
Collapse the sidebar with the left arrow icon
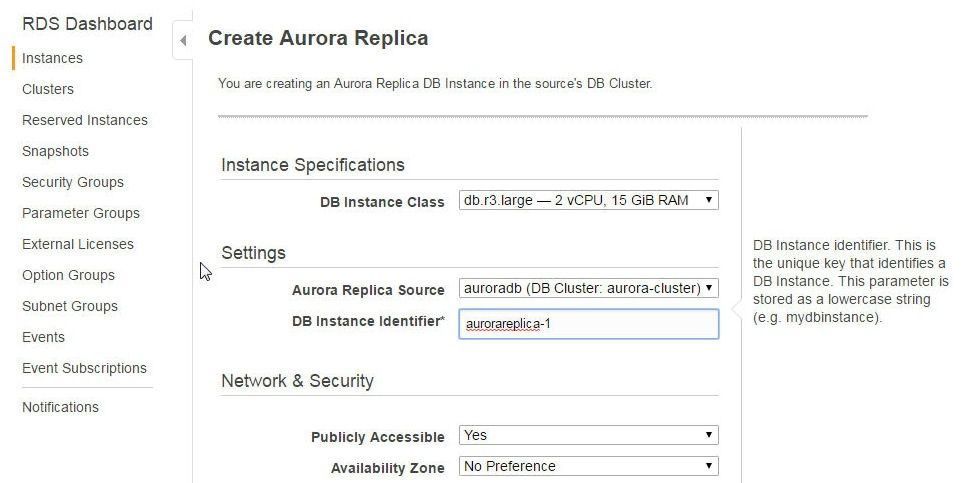183,41
